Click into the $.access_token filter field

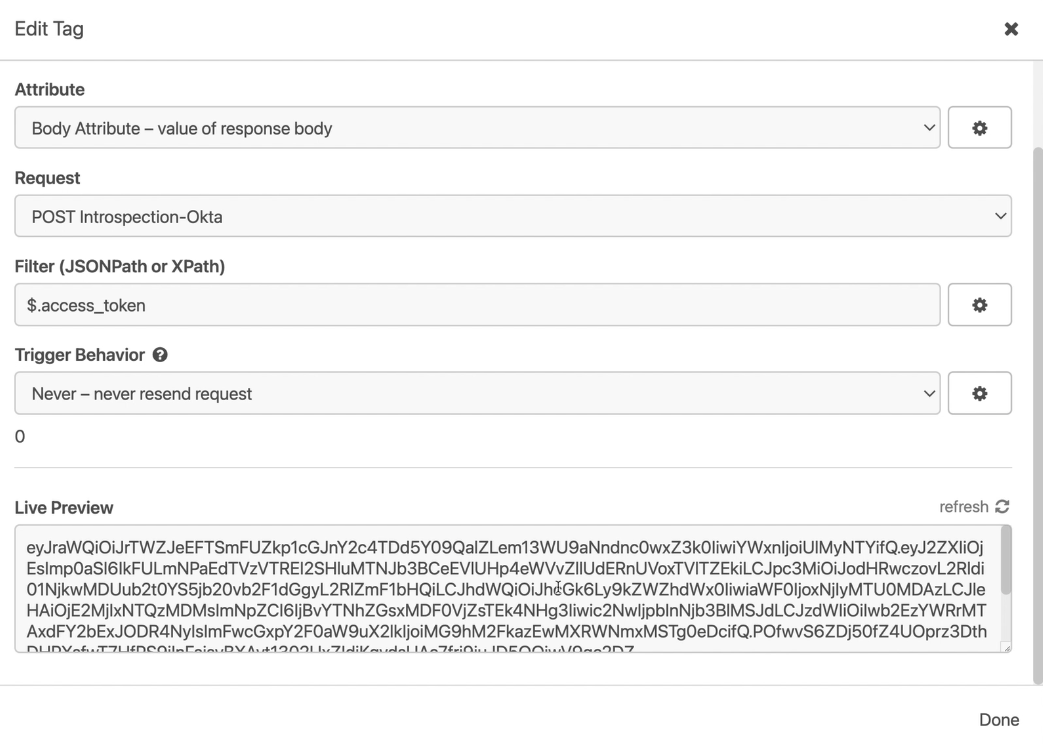pyautogui.click(x=477, y=305)
